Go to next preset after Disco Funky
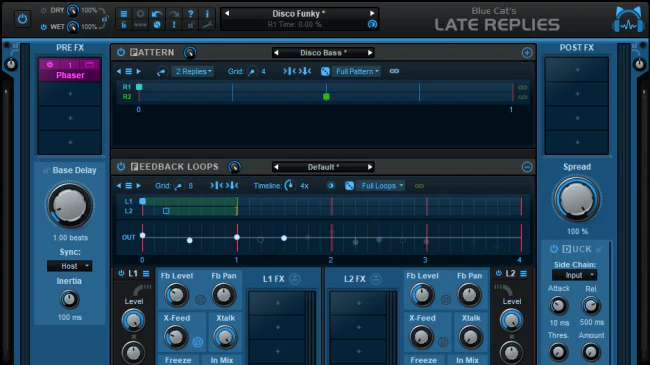The image size is (650, 365). (x=372, y=13)
